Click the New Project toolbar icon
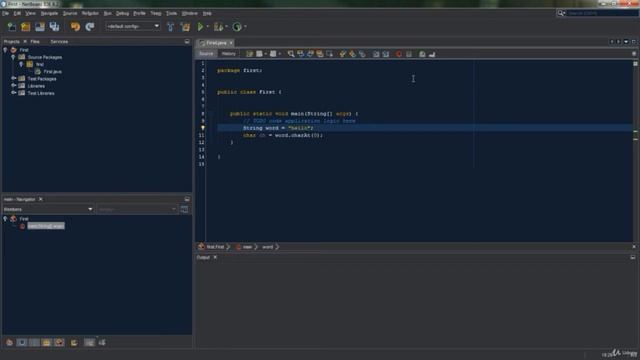 coord(26,27)
